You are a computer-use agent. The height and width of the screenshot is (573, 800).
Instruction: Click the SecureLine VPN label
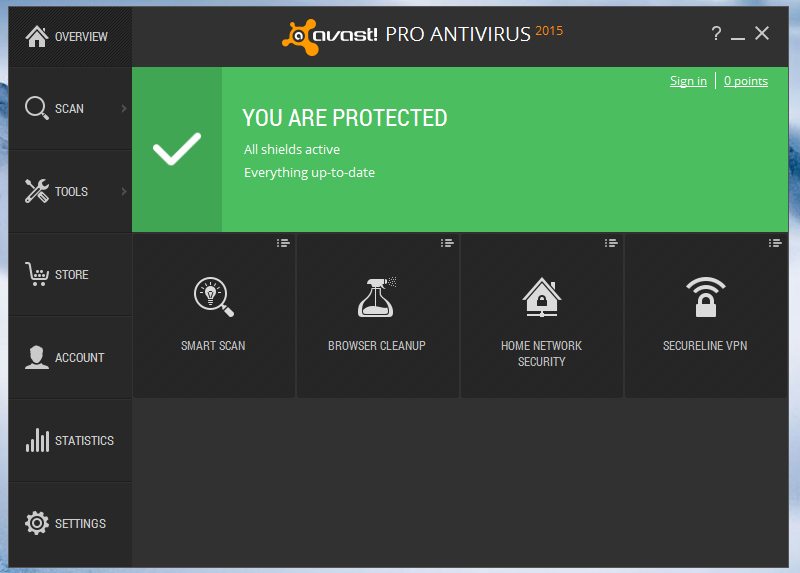705,345
